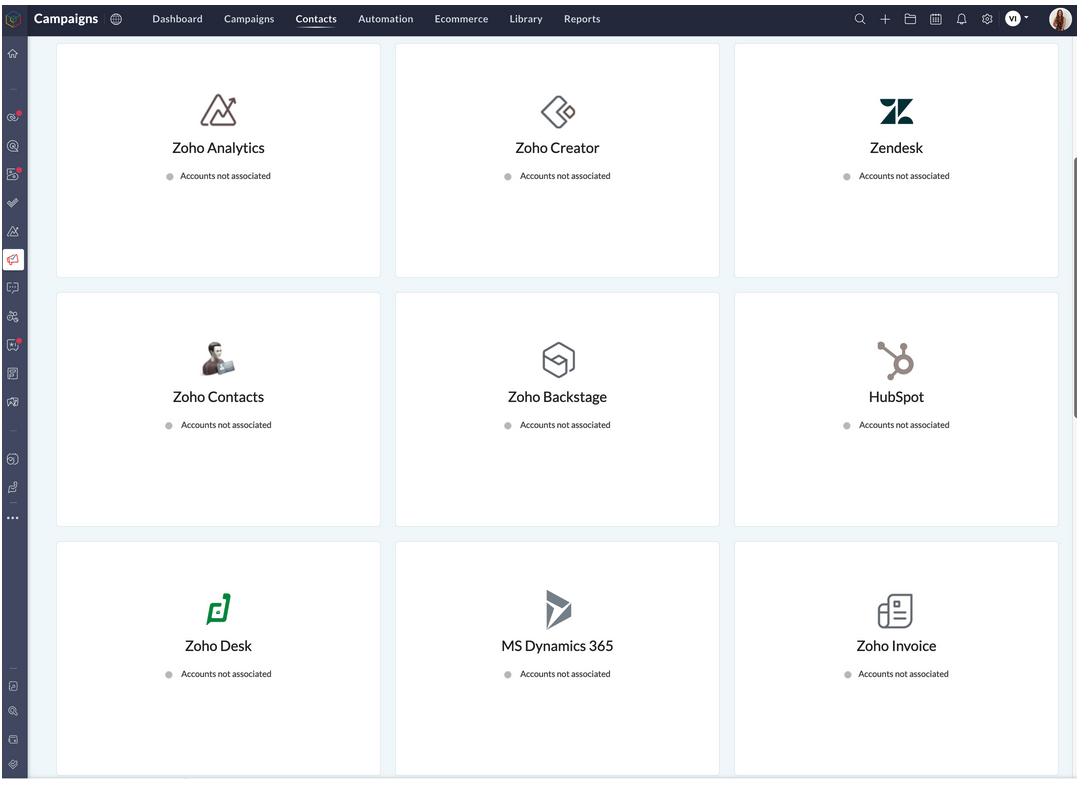Image resolution: width=1081 pixels, height=785 pixels.
Task: Select the green Zoho Desk logo
Action: coord(219,609)
